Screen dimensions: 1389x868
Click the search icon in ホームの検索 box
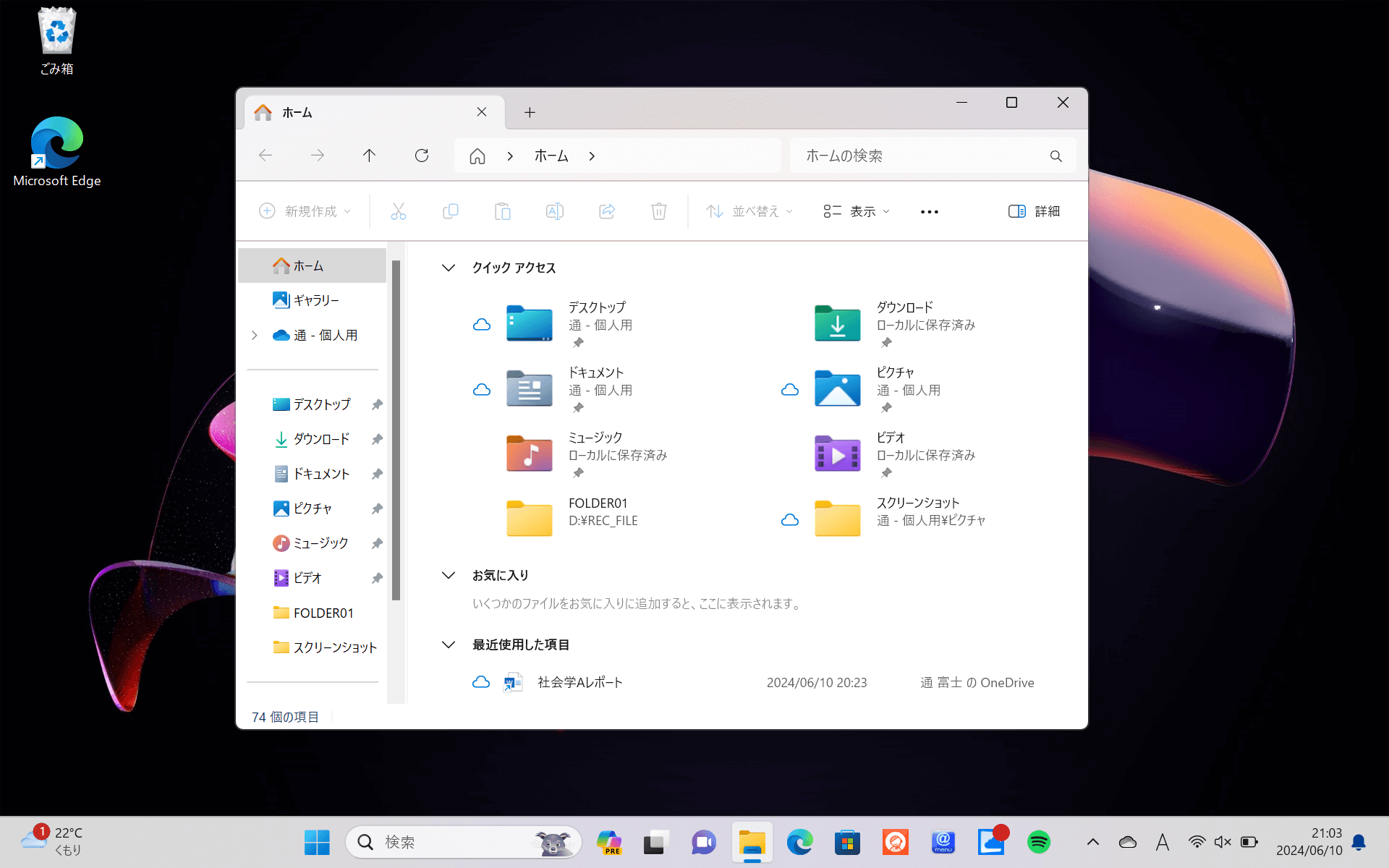pos(1055,156)
